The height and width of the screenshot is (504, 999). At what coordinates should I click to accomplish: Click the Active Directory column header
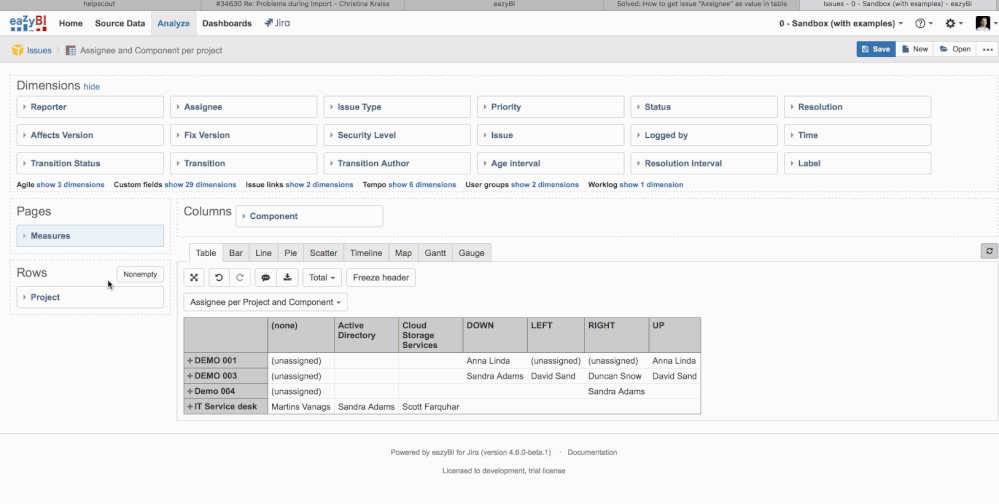[366, 335]
